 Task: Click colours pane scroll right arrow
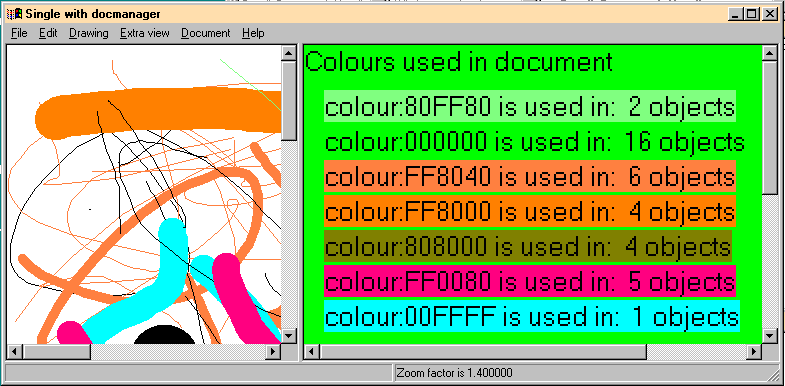point(754,351)
